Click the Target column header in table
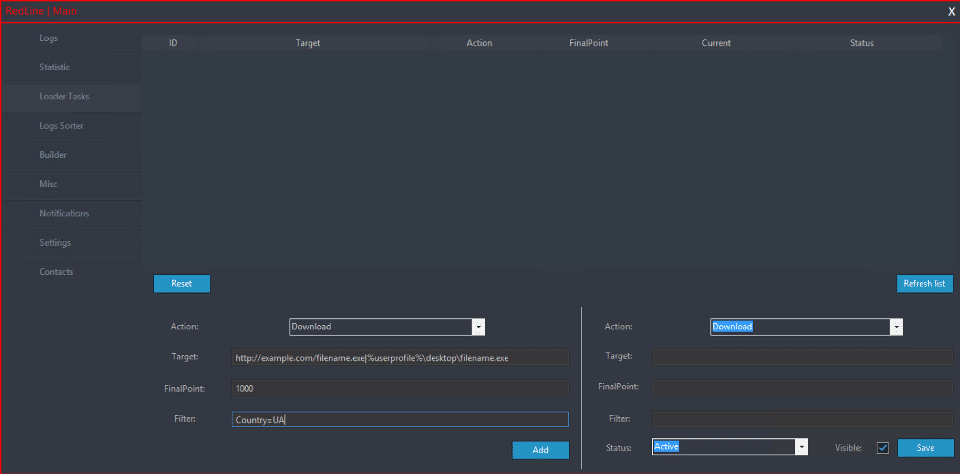The width and height of the screenshot is (960, 474). point(308,43)
